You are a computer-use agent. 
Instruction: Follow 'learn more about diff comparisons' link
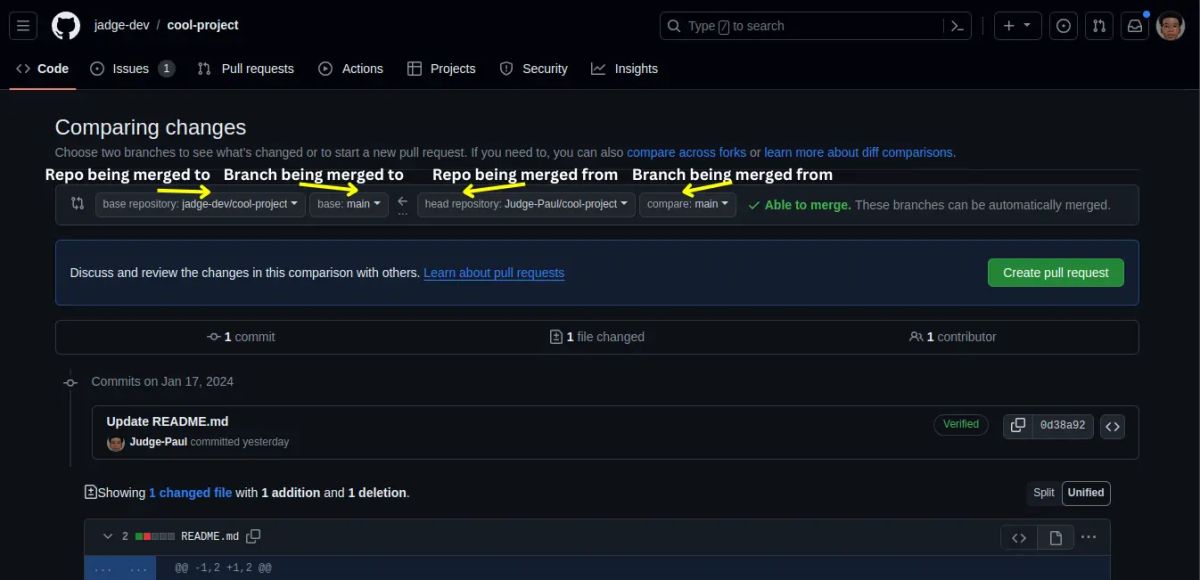(858, 153)
